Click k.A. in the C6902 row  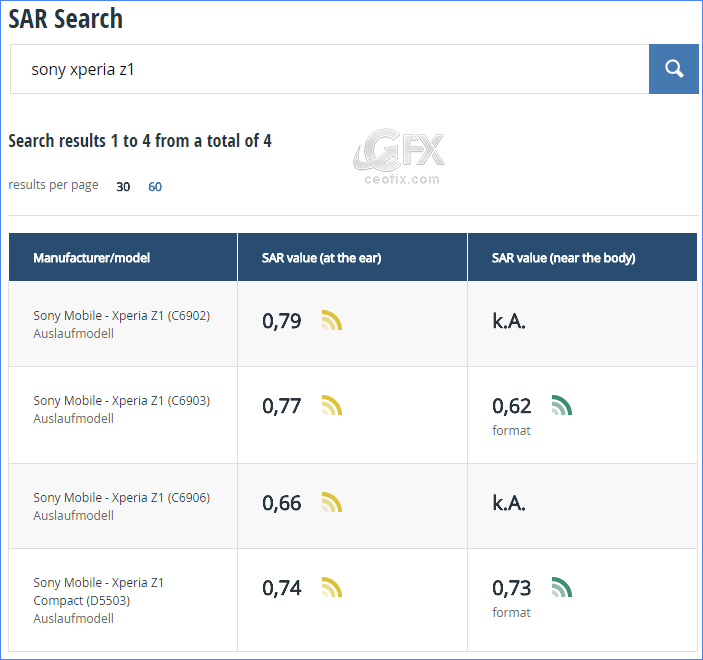[509, 321]
